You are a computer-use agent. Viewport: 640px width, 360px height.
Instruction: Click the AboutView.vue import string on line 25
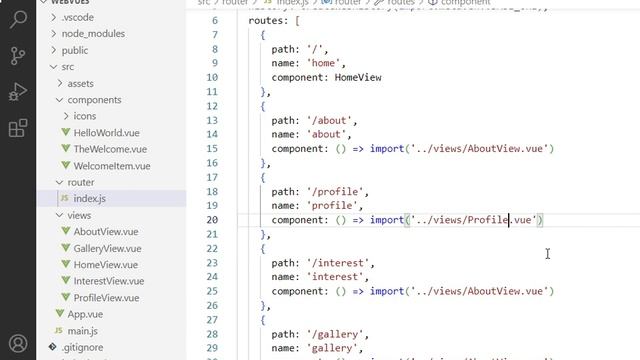[x=479, y=291]
